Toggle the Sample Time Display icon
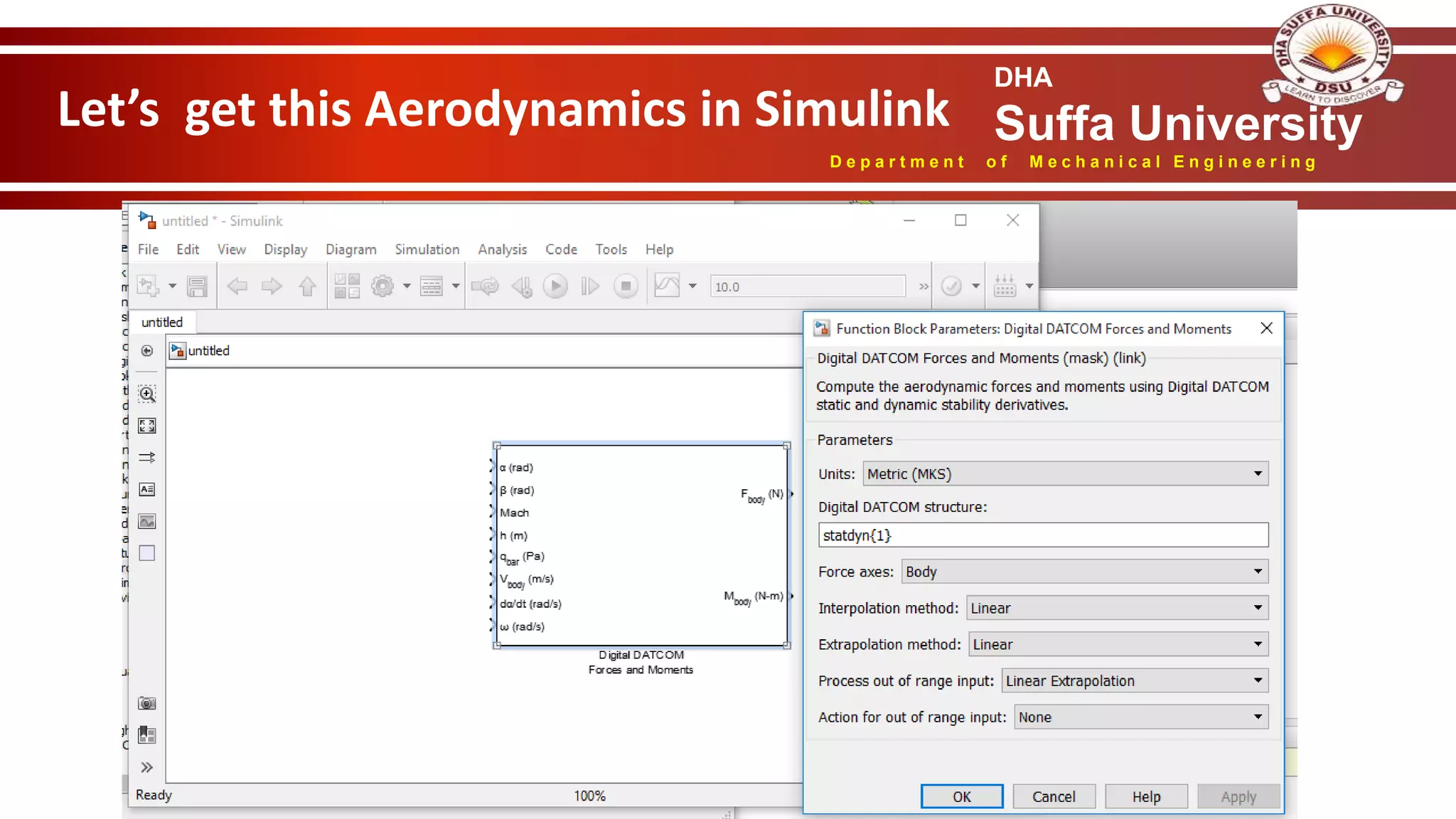Viewport: 1456px width, 819px height. (147, 457)
